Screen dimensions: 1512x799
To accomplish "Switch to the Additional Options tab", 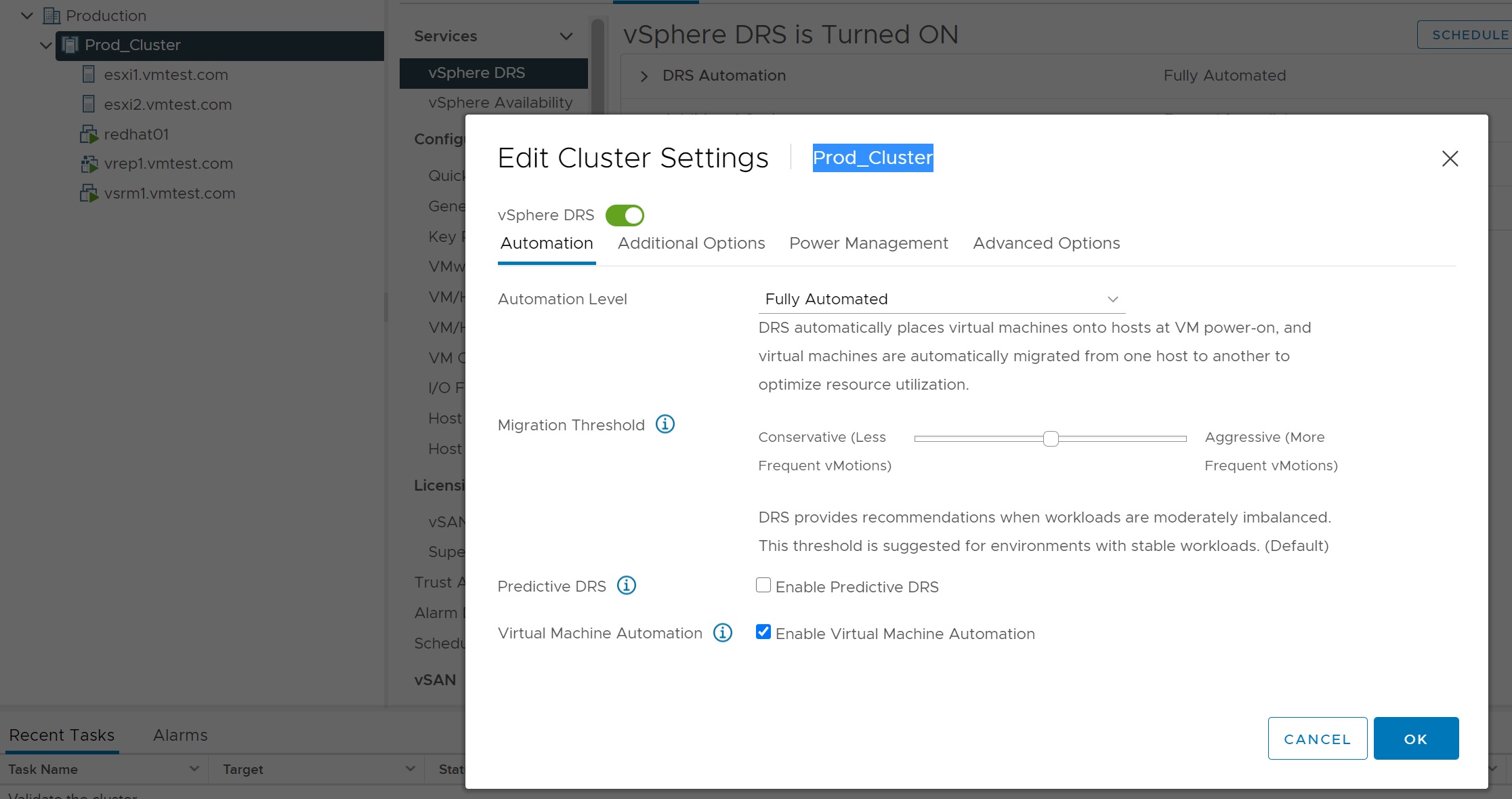I will click(691, 243).
